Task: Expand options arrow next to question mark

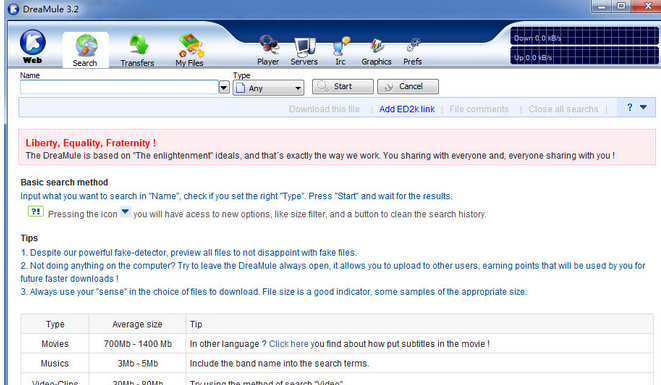Action: click(x=643, y=108)
